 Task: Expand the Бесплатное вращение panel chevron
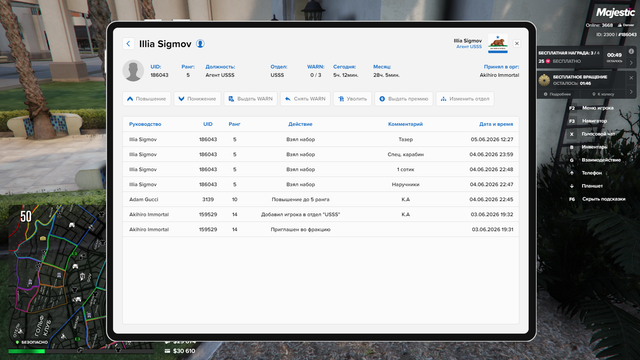(631, 92)
